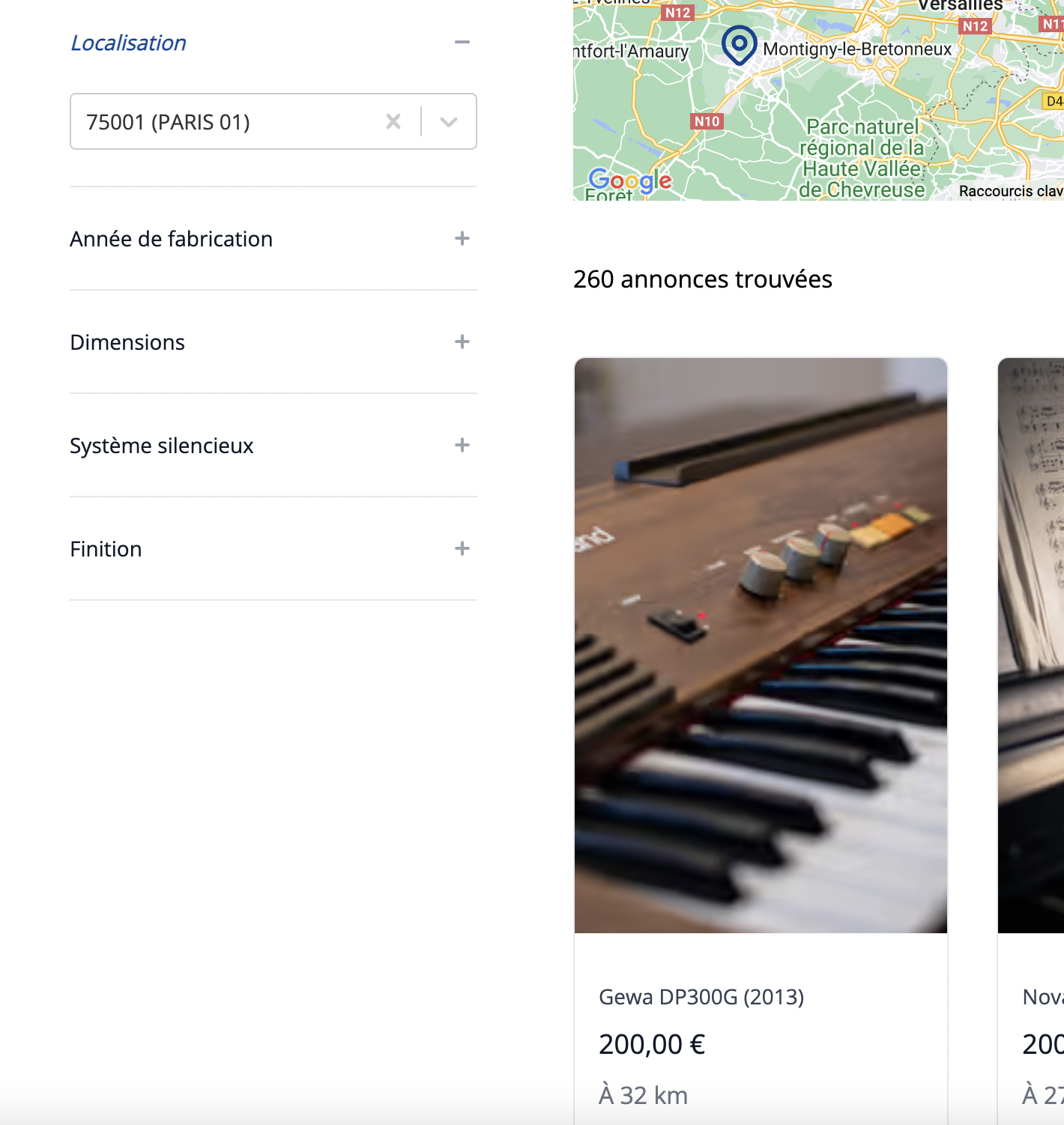The width and height of the screenshot is (1064, 1125).
Task: Click the Système silencieux label
Action: pyautogui.click(x=162, y=446)
